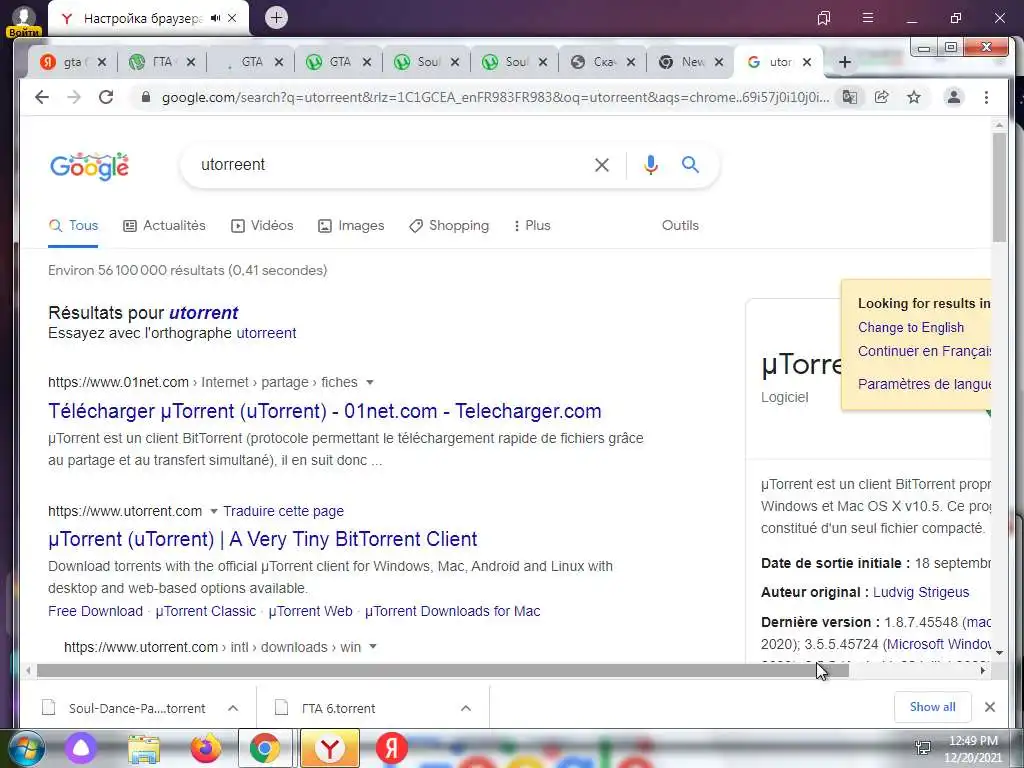This screenshot has width=1024, height=768.
Task: Click Chrome icon in the taskbar
Action: coord(264,748)
